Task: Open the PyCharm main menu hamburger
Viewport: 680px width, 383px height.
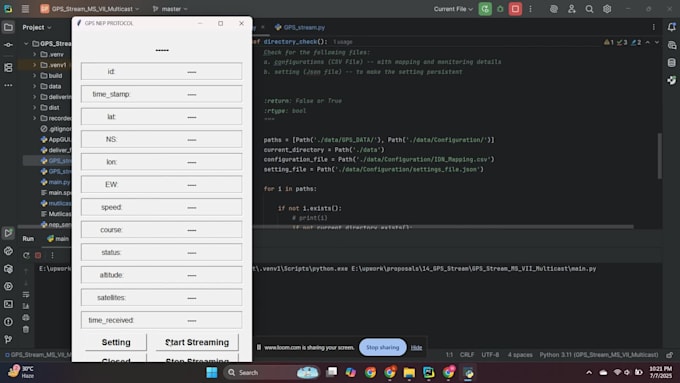Action: point(26,9)
